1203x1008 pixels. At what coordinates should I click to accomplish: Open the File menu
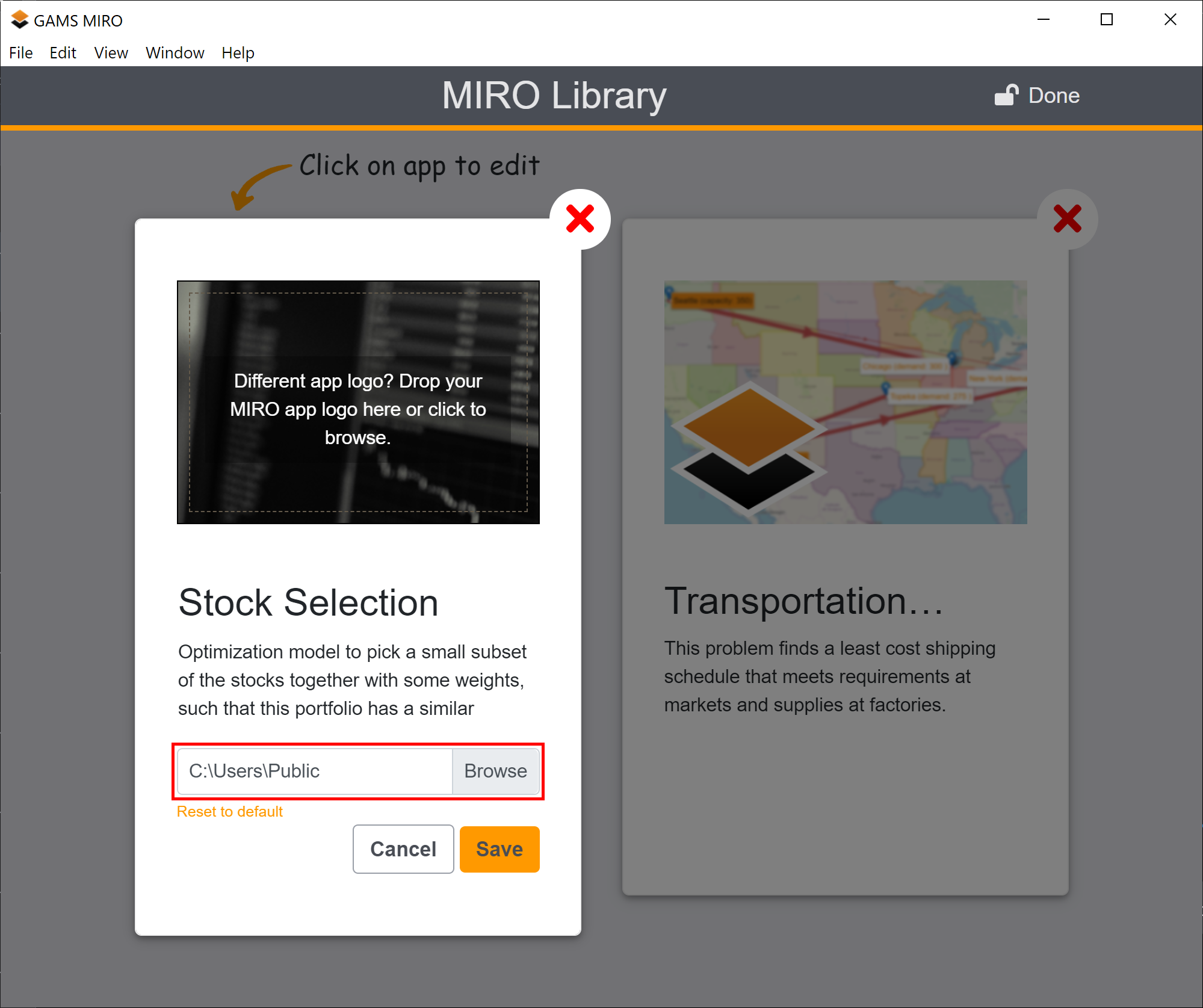point(21,53)
